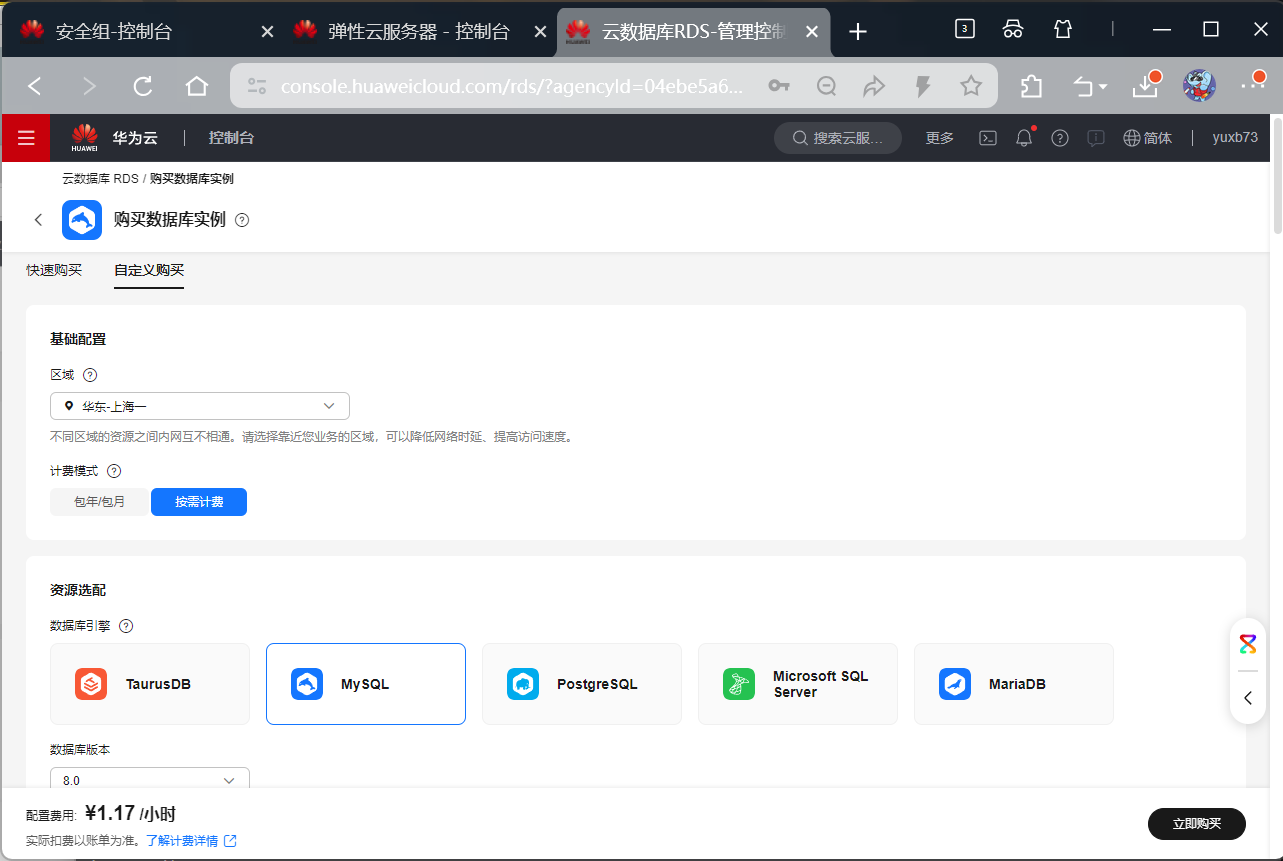Click the 搜索云服务 search box
1283x861 pixels.
pos(838,138)
